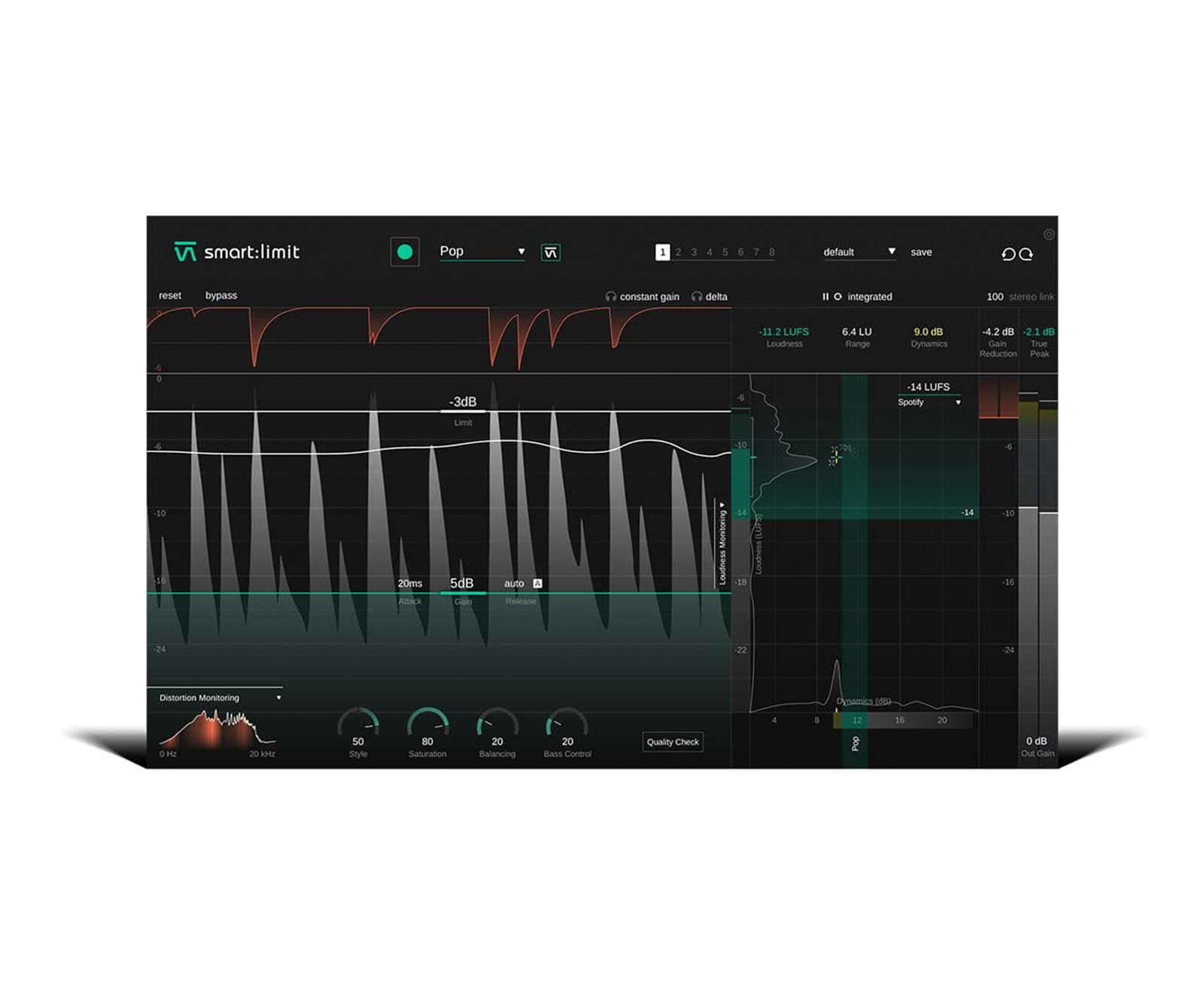The height and width of the screenshot is (993, 1204).
Task: Click the Saturation knob
Action: tap(427, 724)
